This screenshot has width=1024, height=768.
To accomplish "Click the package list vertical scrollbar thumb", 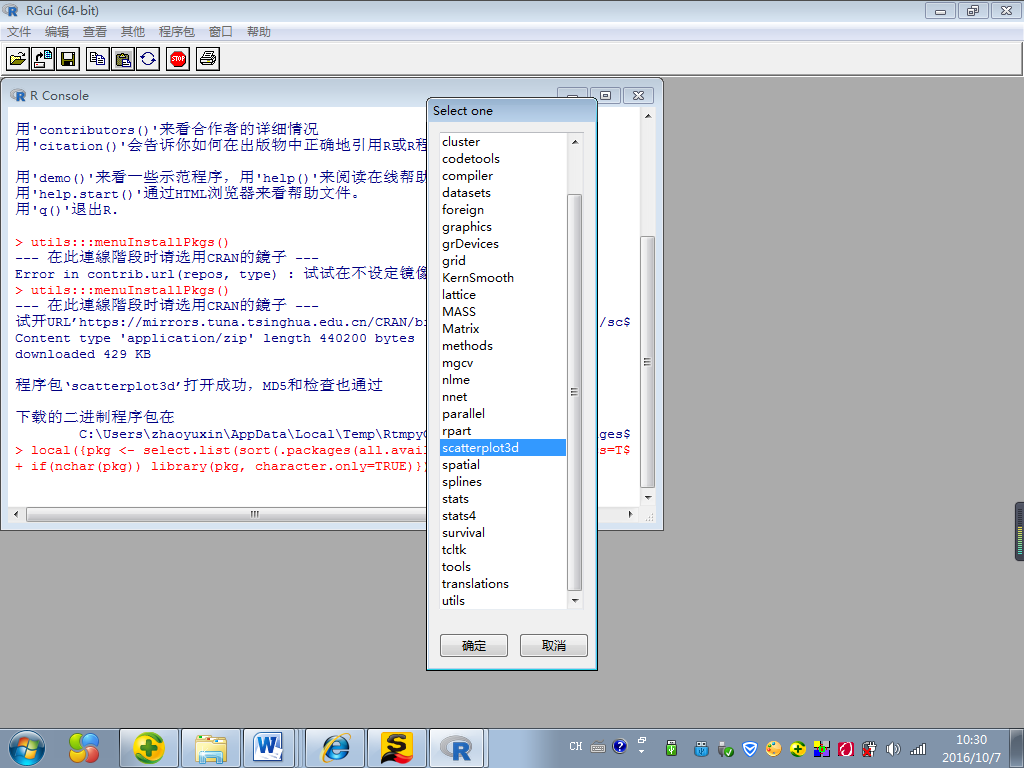I will point(575,392).
